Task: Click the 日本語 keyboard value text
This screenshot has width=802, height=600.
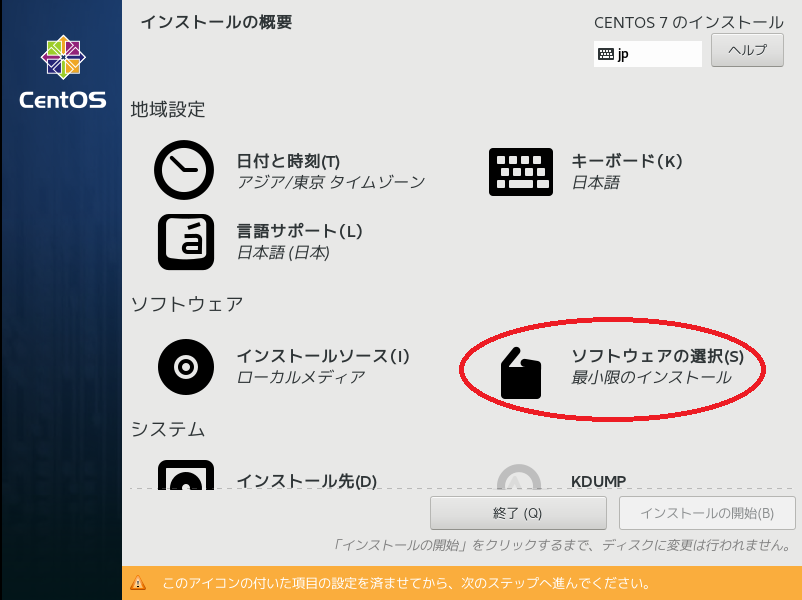Action: click(595, 183)
